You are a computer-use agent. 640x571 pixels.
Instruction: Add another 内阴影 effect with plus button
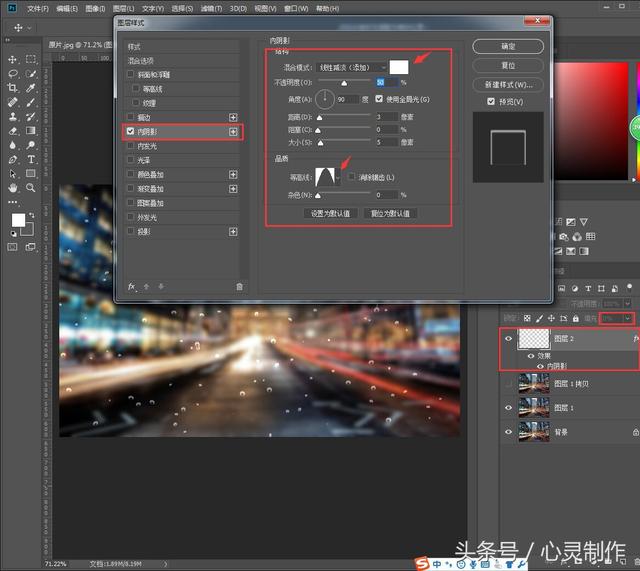pos(233,132)
